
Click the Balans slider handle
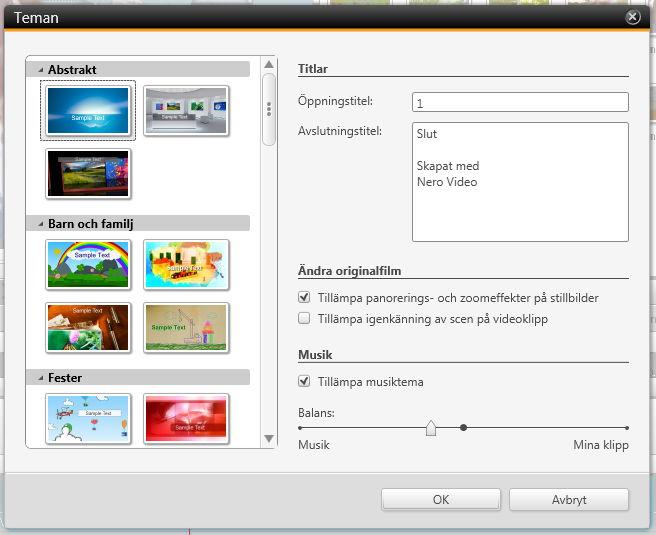[431, 428]
